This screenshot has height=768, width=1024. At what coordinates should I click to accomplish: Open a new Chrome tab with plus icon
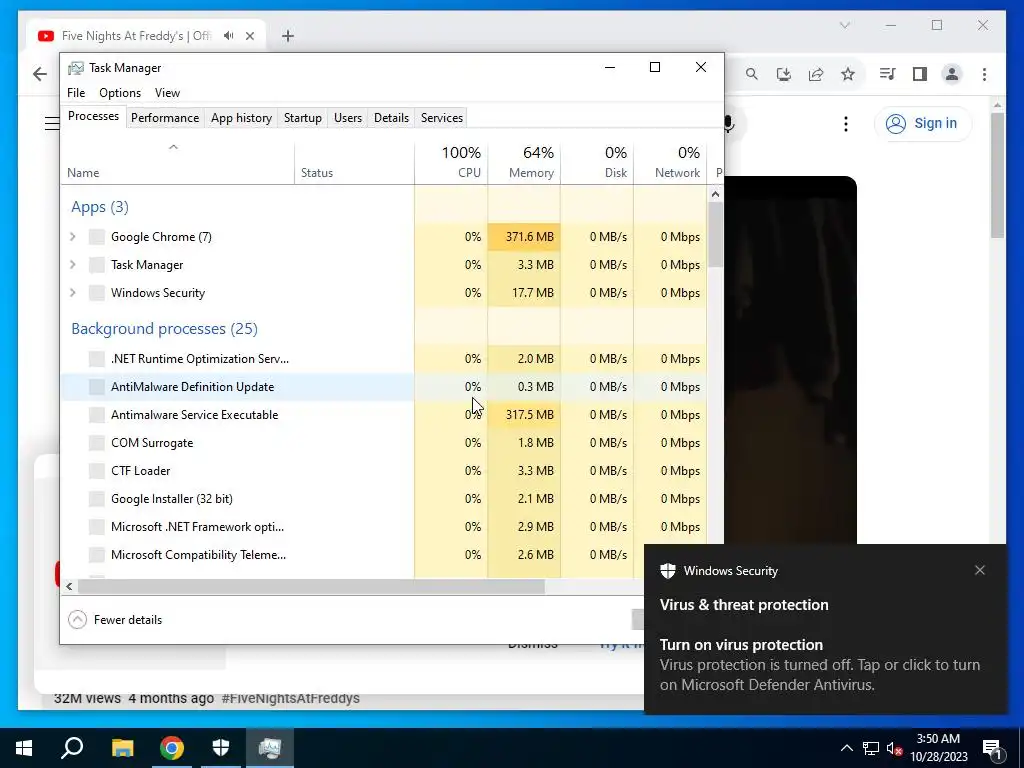pyautogui.click(x=288, y=36)
